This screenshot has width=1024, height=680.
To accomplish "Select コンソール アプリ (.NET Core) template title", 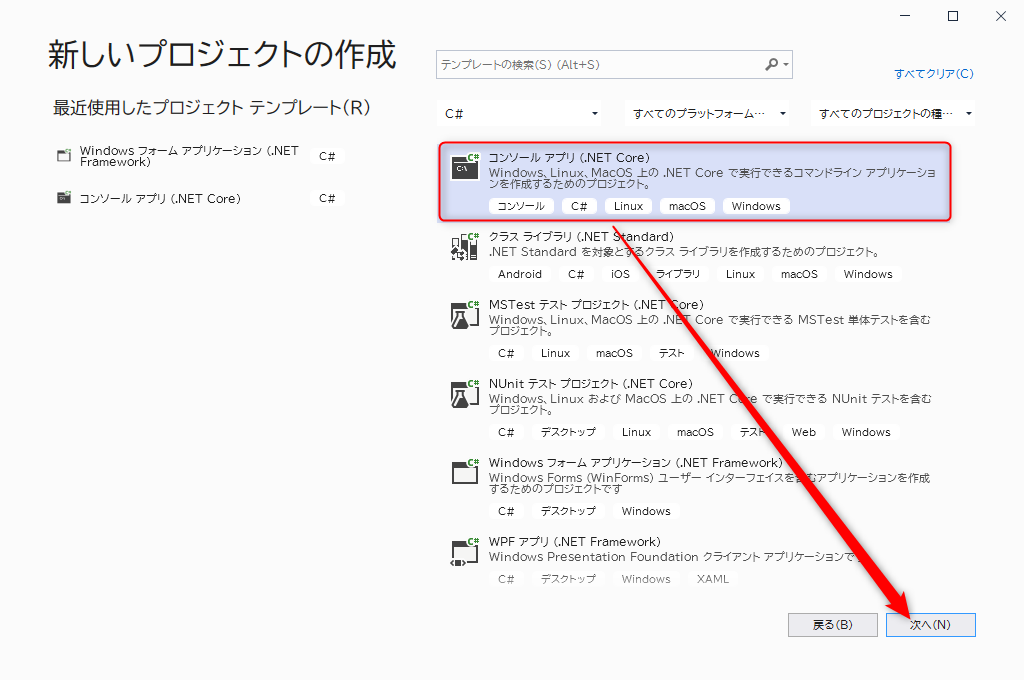I will (x=569, y=157).
